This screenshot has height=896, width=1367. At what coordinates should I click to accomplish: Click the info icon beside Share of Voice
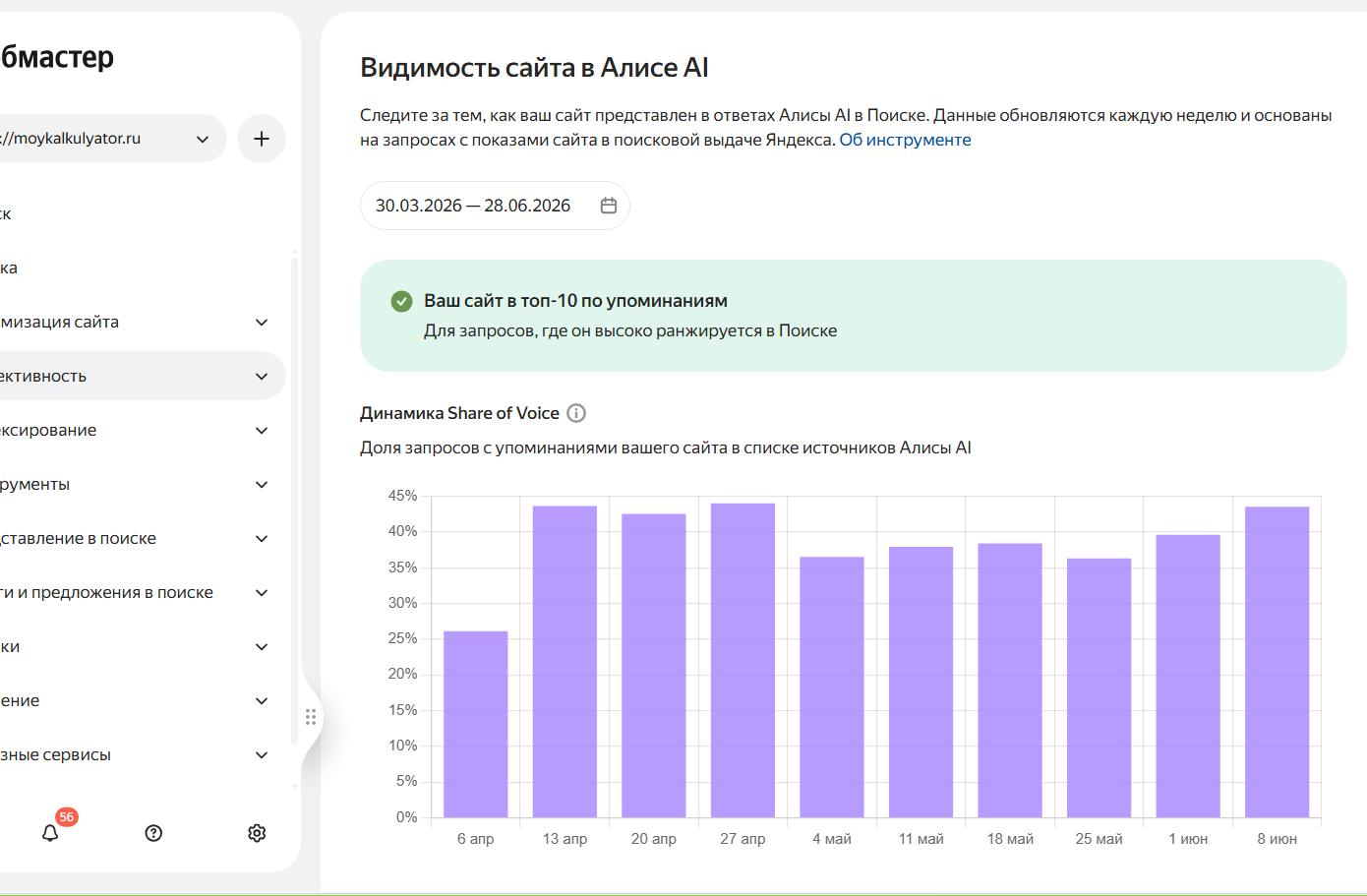pos(577,413)
